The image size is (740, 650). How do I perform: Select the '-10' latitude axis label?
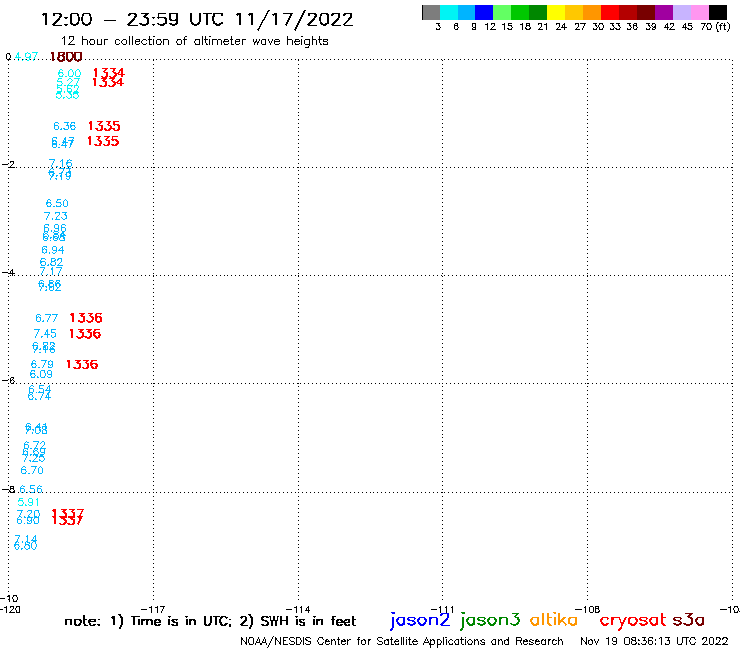tap(9, 599)
